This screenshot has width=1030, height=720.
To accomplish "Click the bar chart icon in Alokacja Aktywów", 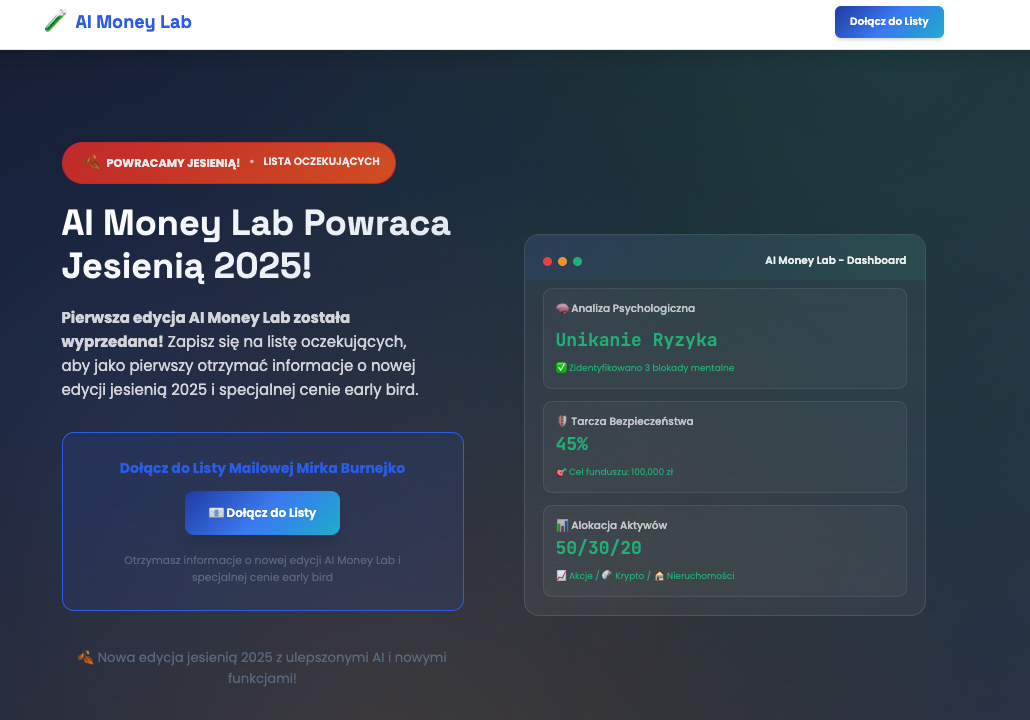I will point(562,525).
